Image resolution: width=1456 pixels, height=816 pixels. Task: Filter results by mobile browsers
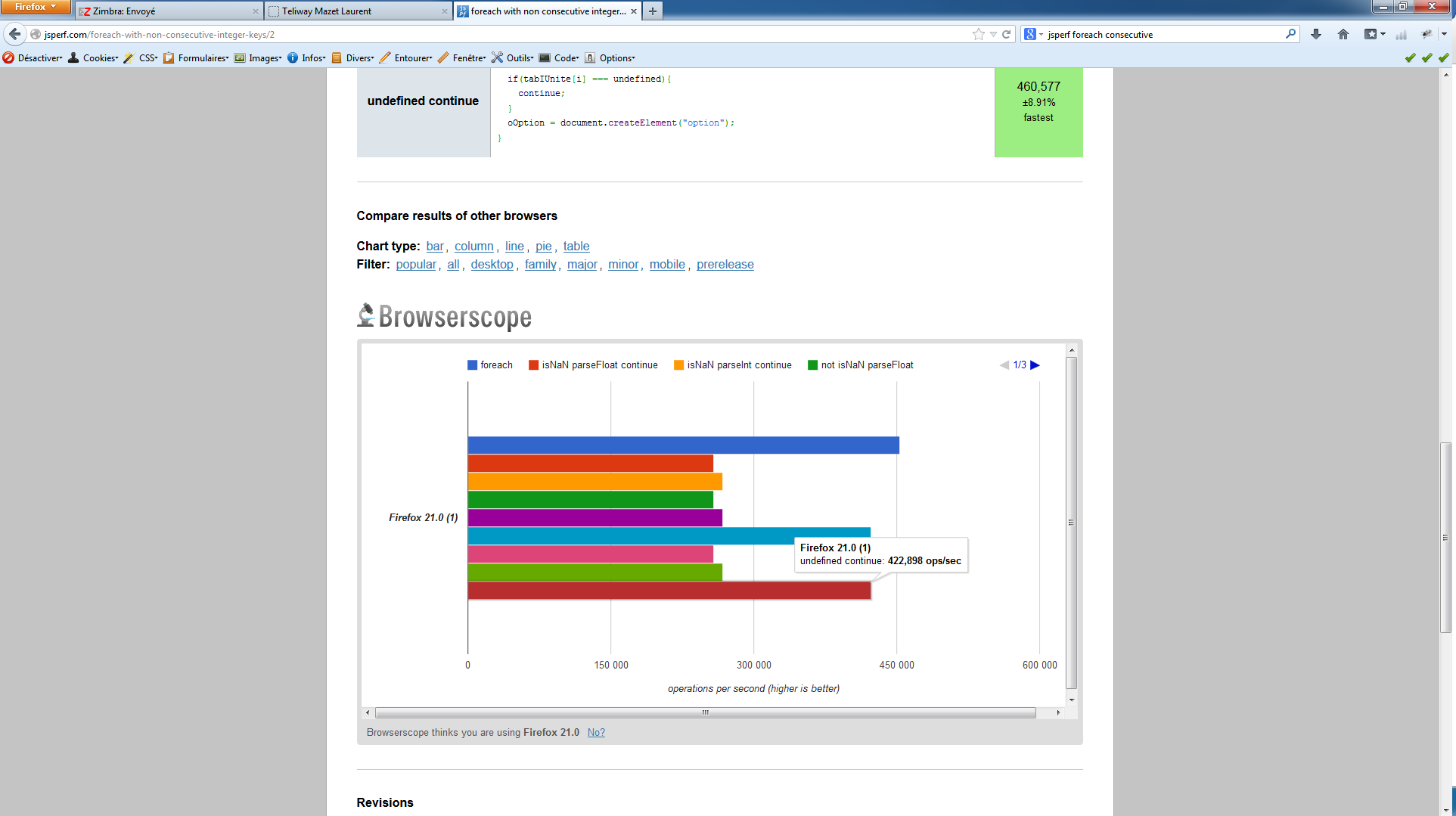667,265
